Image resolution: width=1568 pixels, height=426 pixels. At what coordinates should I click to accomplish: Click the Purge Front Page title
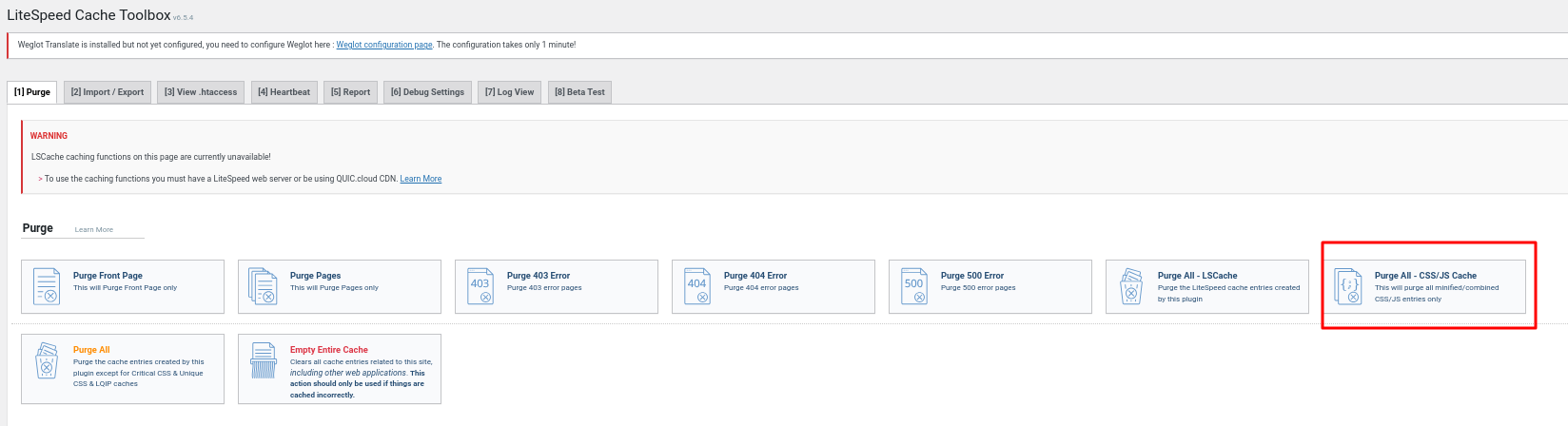click(108, 276)
